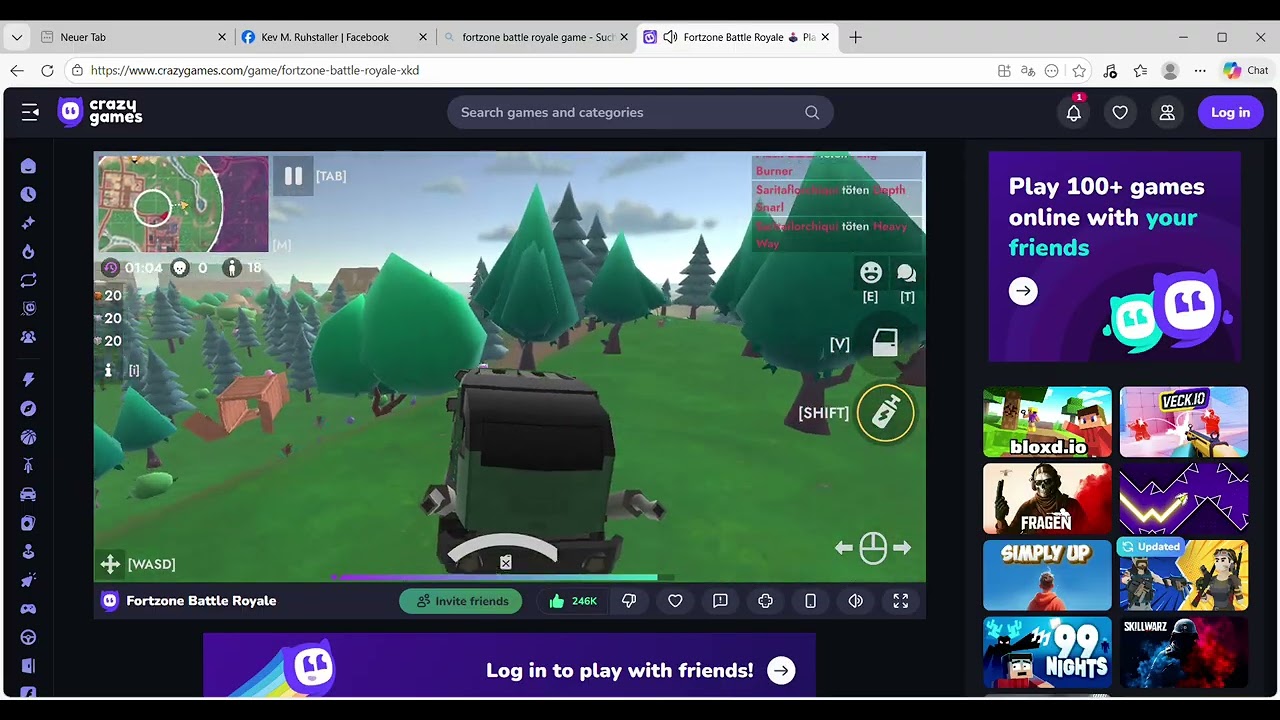Image resolution: width=1280 pixels, height=720 pixels.
Task: Open Recently played clock icon in sidebar
Action: [x=28, y=194]
